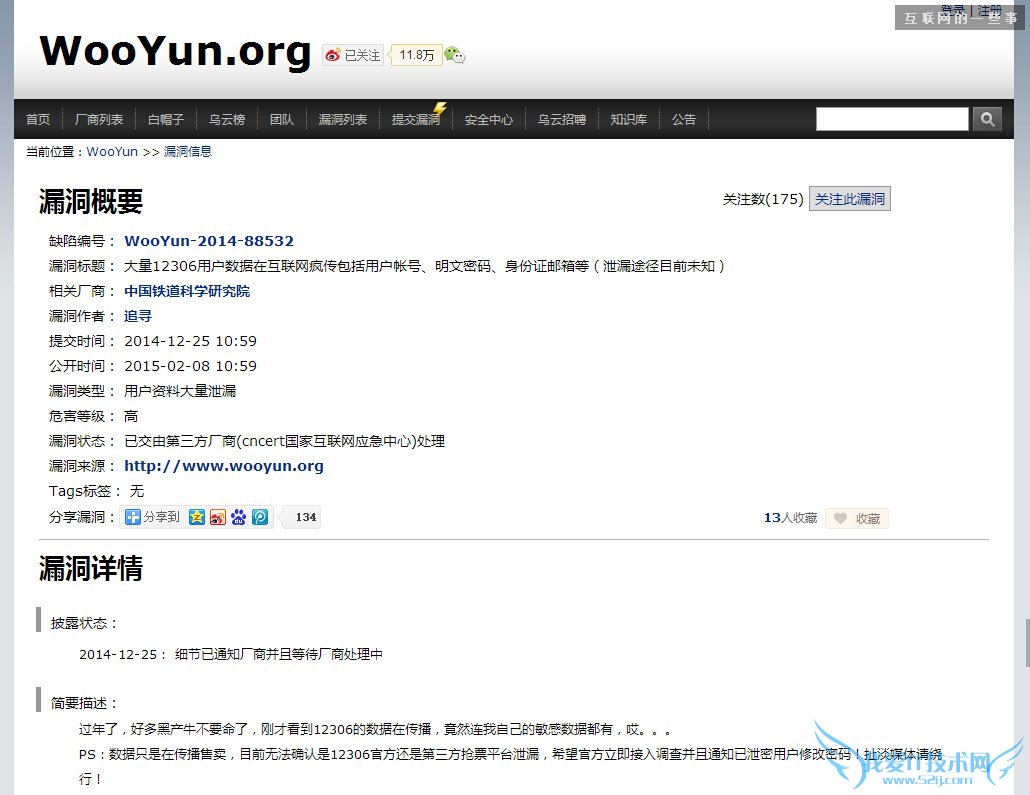The image size is (1030, 795).
Task: Click the 简要描述： section label
Action: click(84, 703)
